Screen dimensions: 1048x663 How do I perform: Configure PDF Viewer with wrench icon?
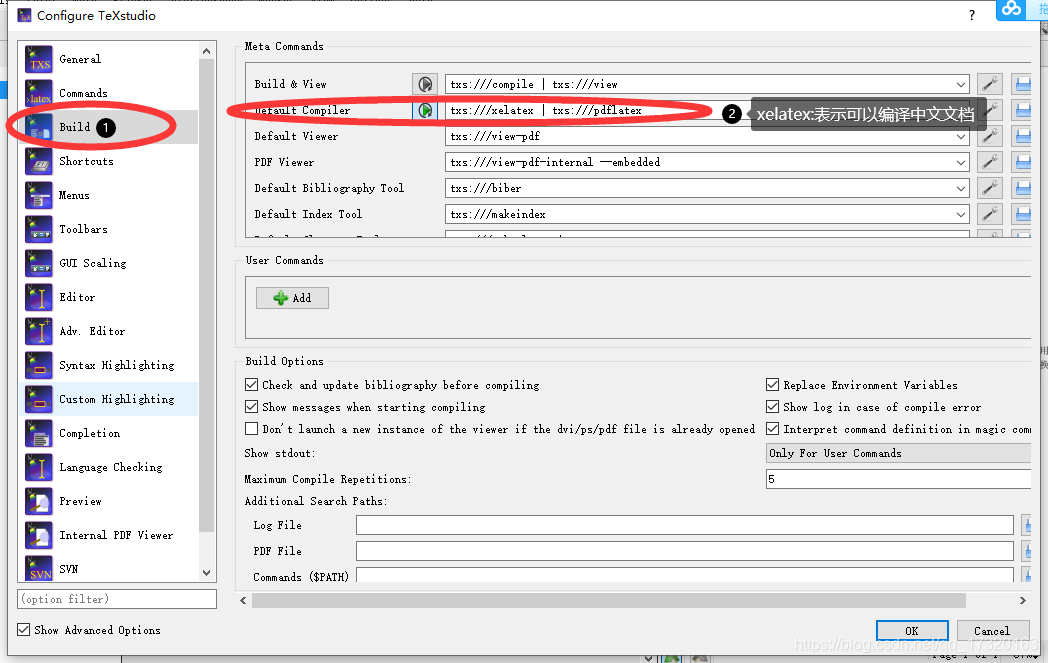pos(989,162)
